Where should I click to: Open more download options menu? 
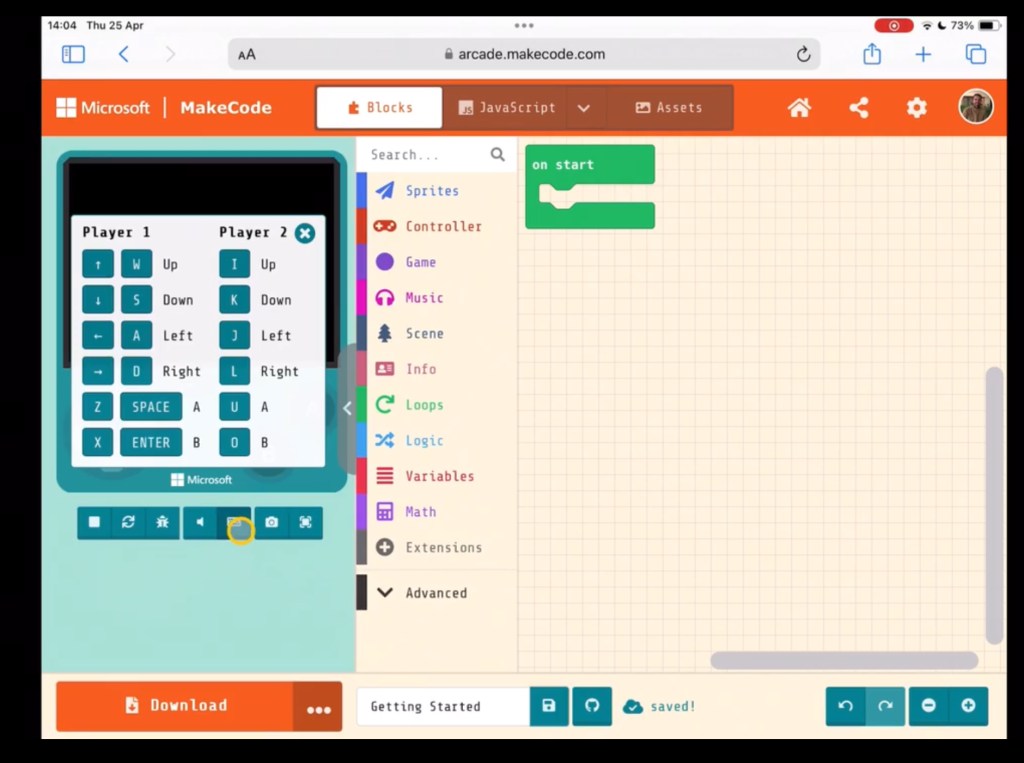tap(318, 707)
